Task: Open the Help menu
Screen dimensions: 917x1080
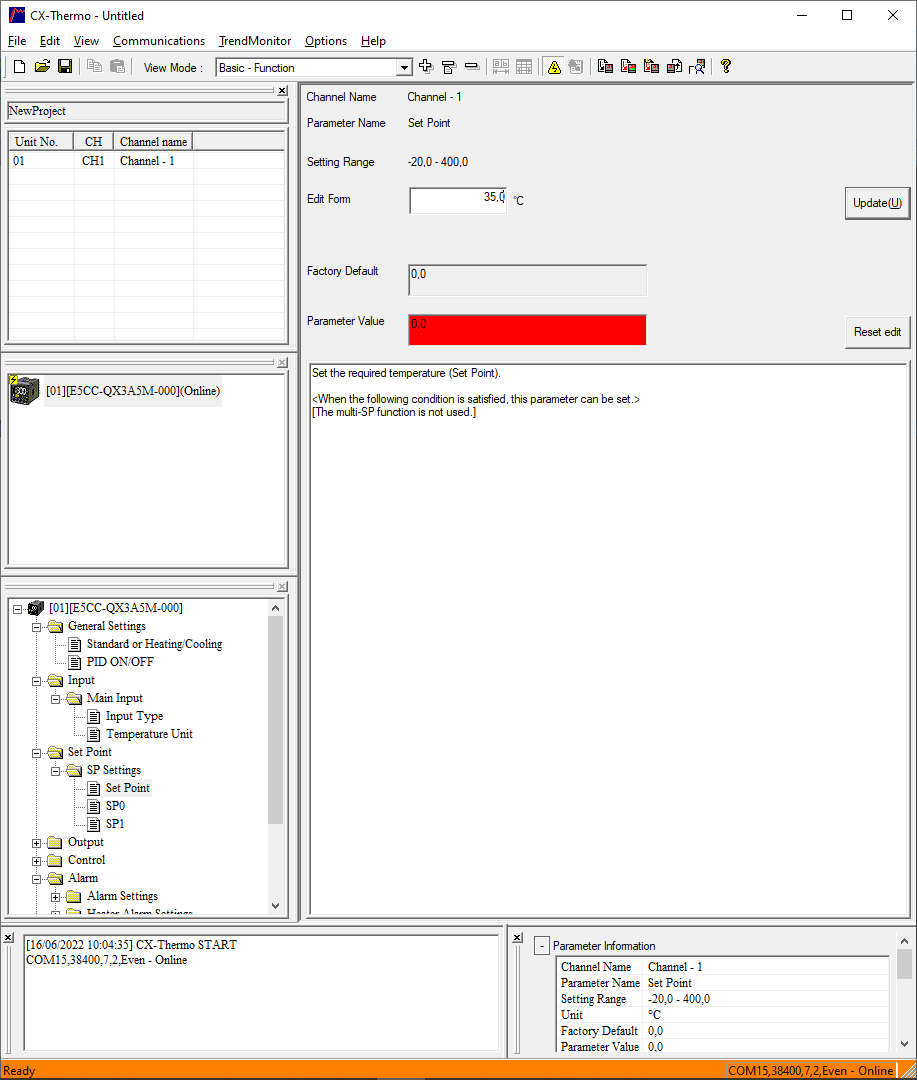Action: pyautogui.click(x=373, y=41)
